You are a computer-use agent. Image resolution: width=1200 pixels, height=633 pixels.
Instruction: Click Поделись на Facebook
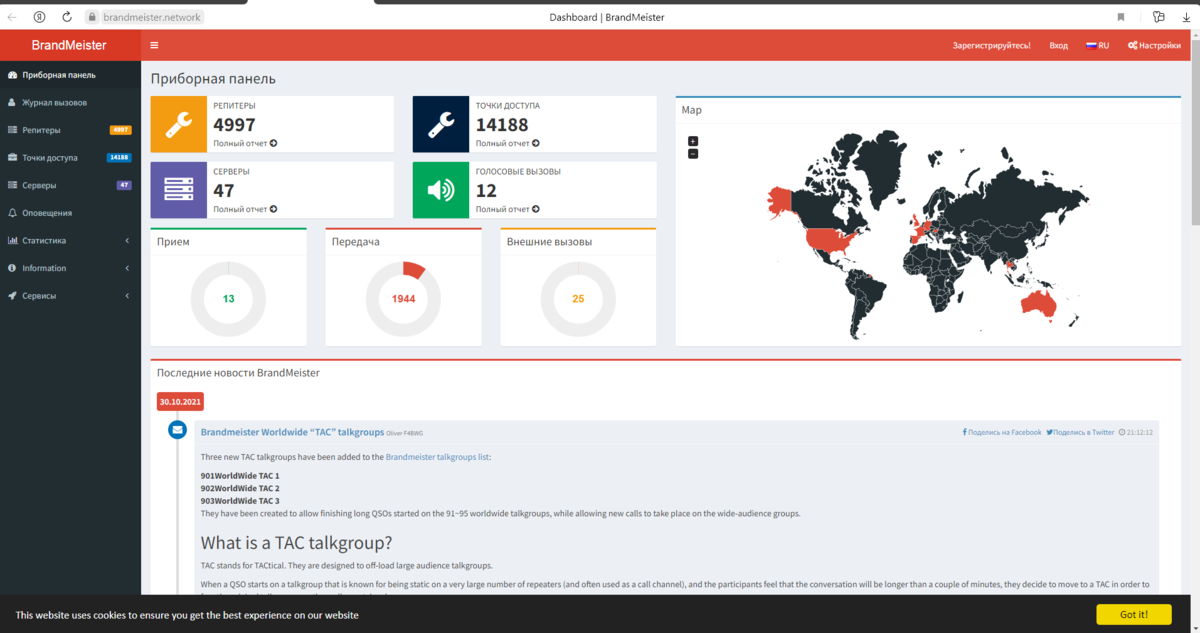(1002, 432)
